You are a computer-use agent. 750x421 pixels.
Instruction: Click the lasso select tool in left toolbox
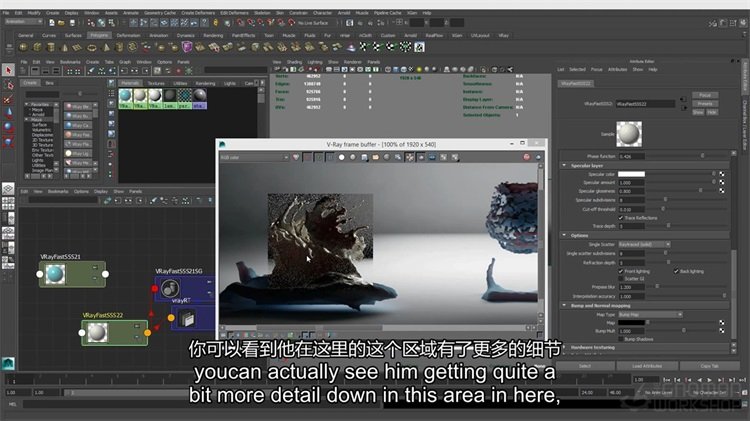coord(8,85)
